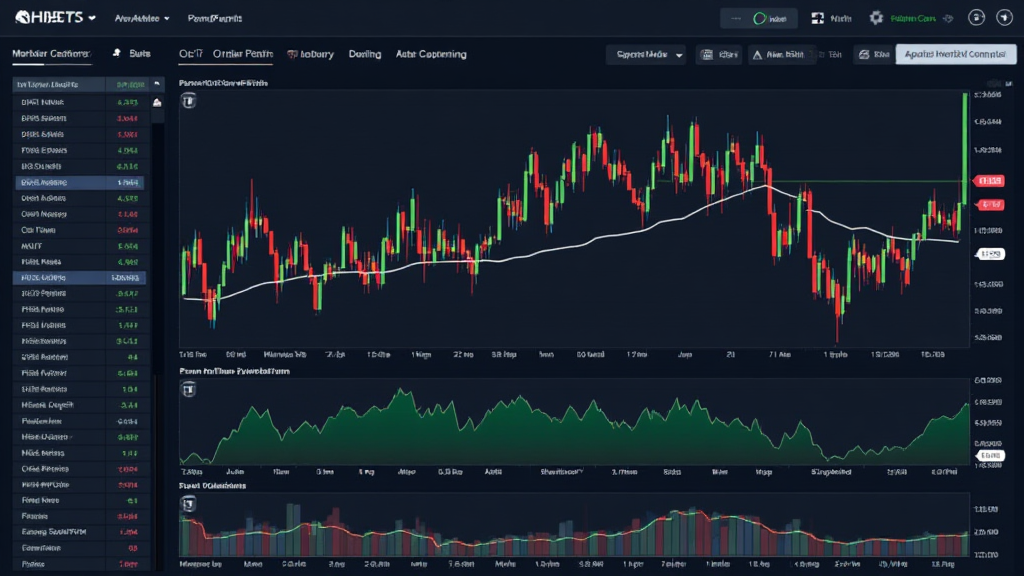The height and width of the screenshot is (576, 1024).
Task: Switch to the underlined Market tab on the left
Action: click(50, 54)
